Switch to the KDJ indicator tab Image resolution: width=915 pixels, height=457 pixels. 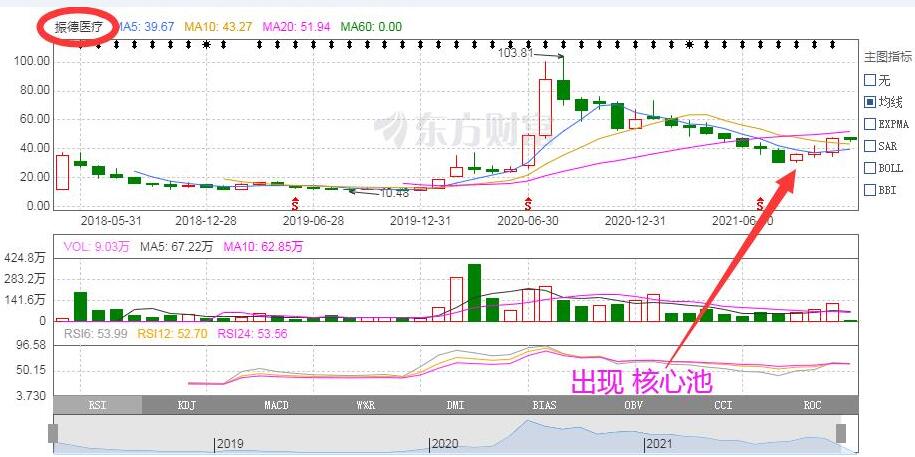coord(187,405)
